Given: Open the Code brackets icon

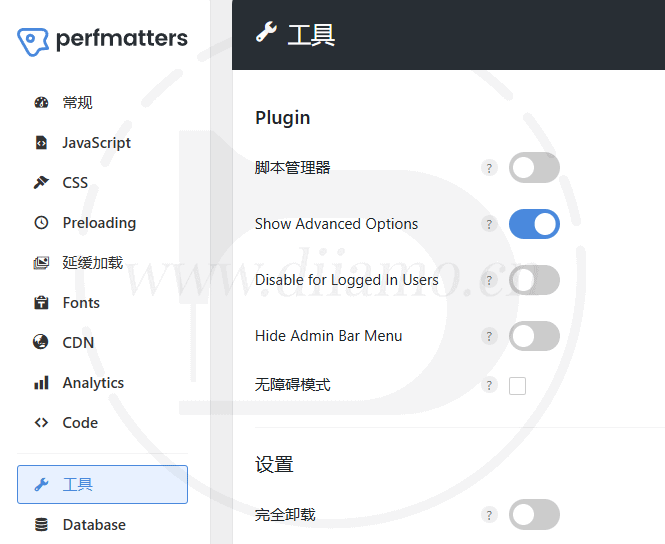Looking at the screenshot, I should point(41,423).
